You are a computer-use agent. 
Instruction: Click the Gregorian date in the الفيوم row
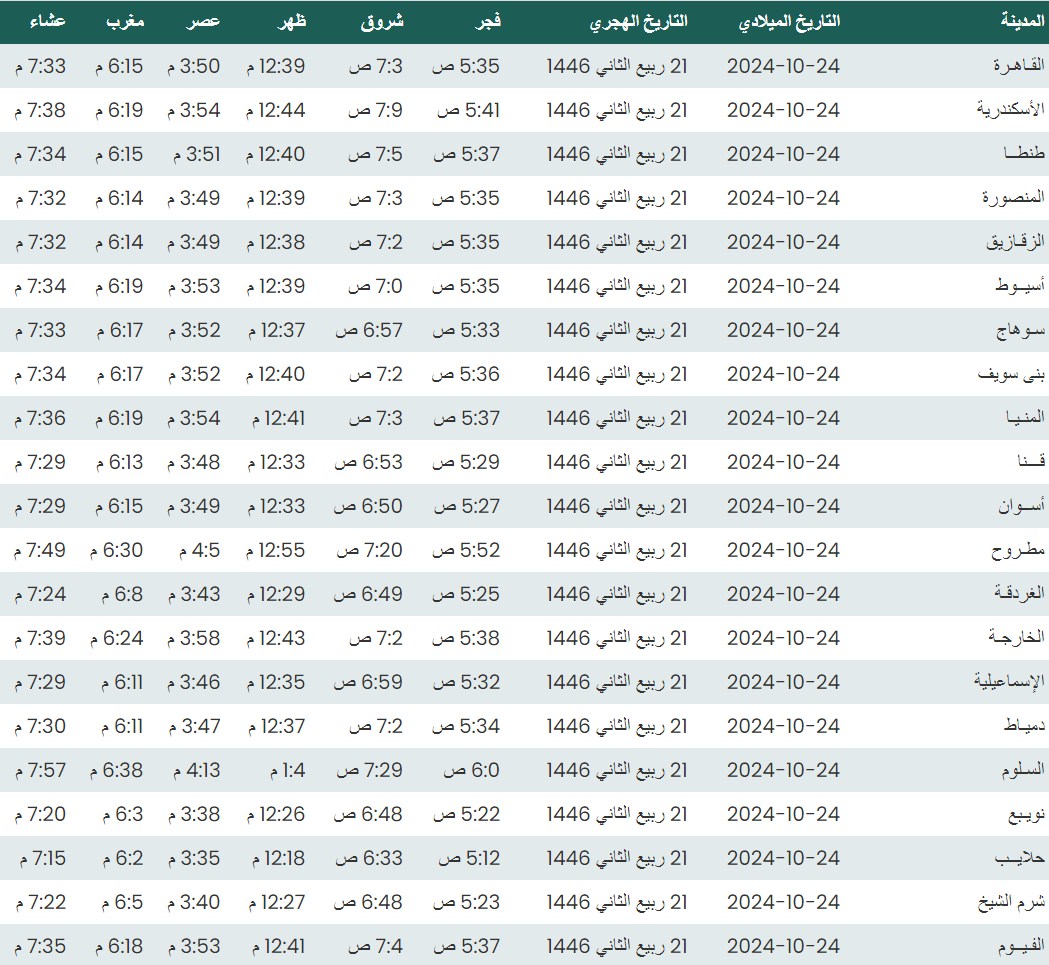coord(783,946)
